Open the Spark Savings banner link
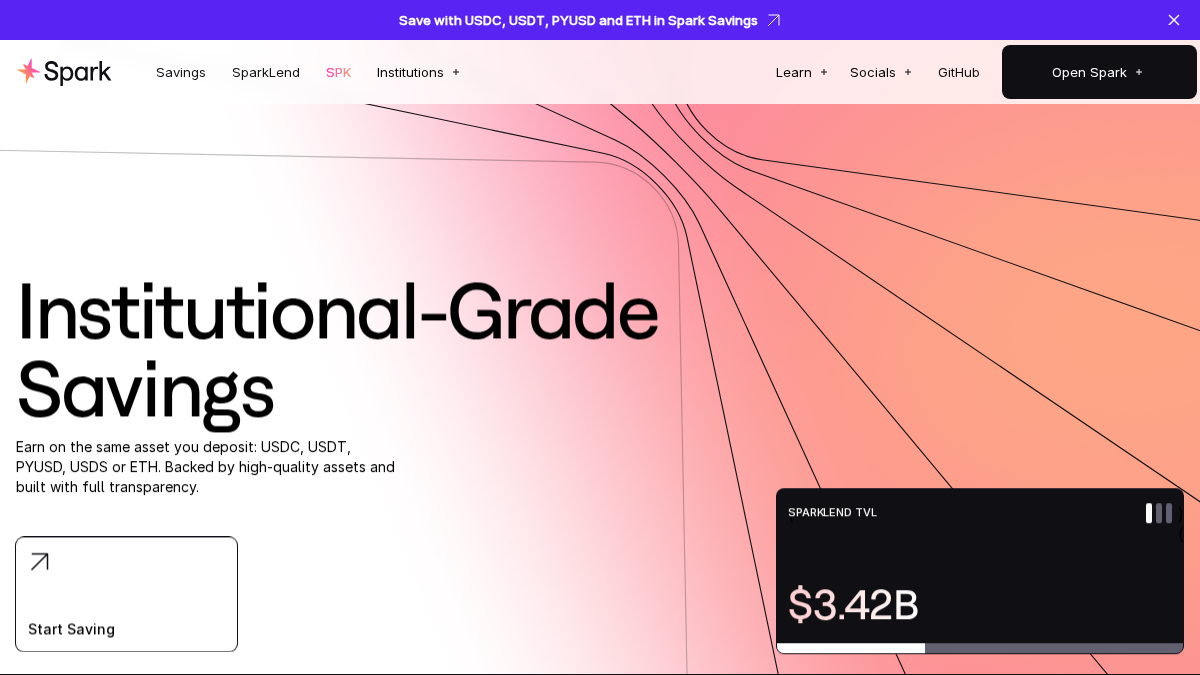Image resolution: width=1200 pixels, height=675 pixels. click(x=589, y=20)
